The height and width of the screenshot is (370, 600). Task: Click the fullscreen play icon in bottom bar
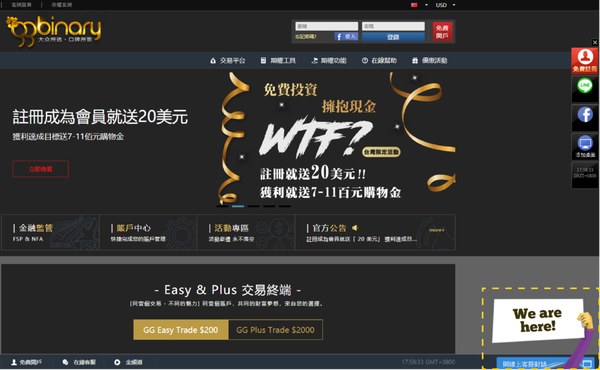coord(117,362)
